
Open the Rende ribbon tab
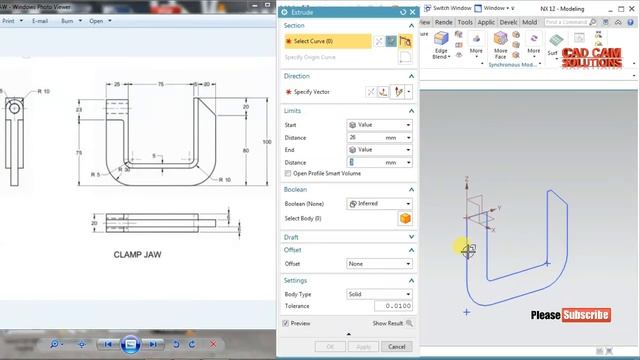click(444, 22)
